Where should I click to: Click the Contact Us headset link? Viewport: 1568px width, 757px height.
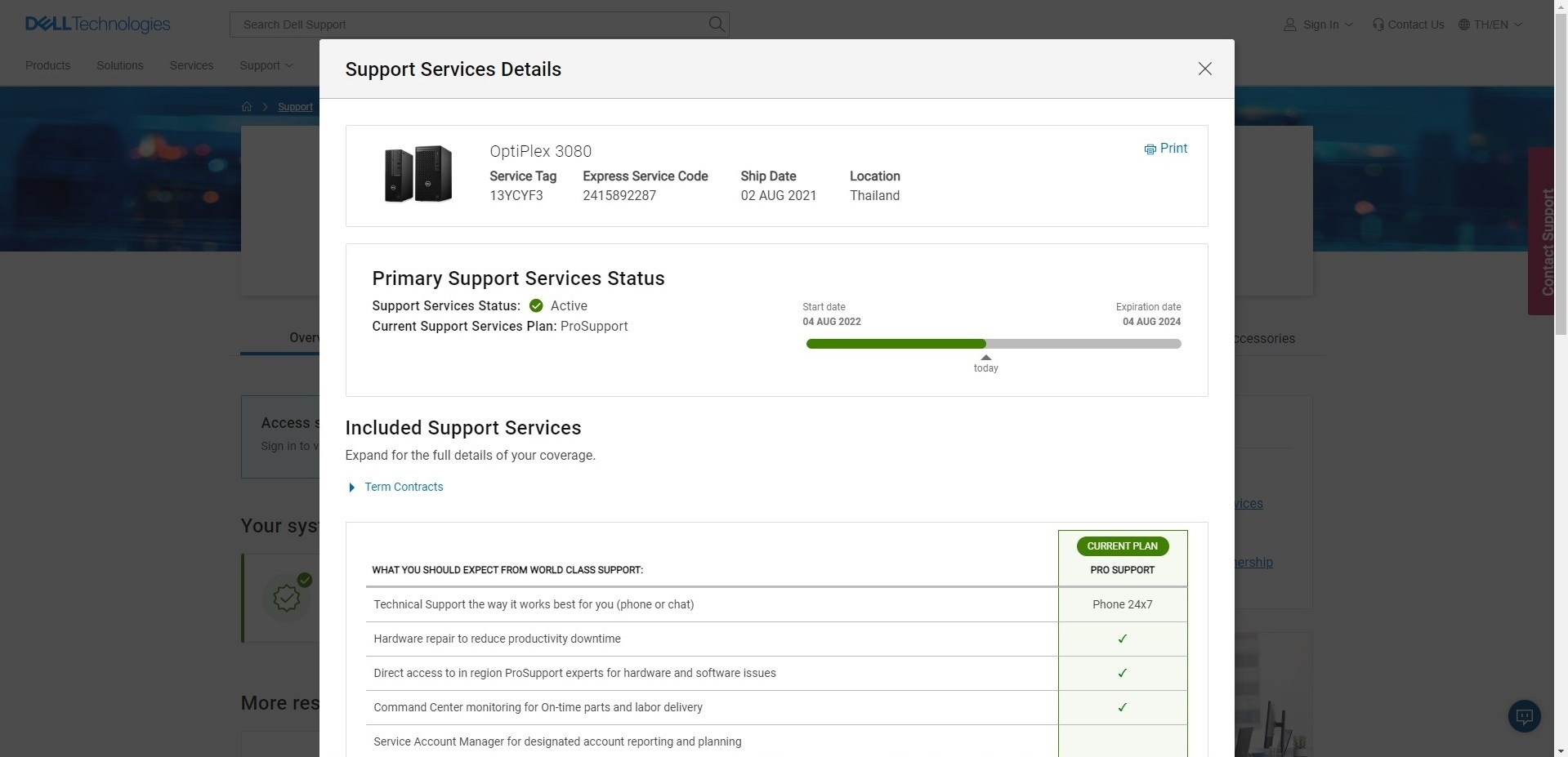click(1409, 24)
